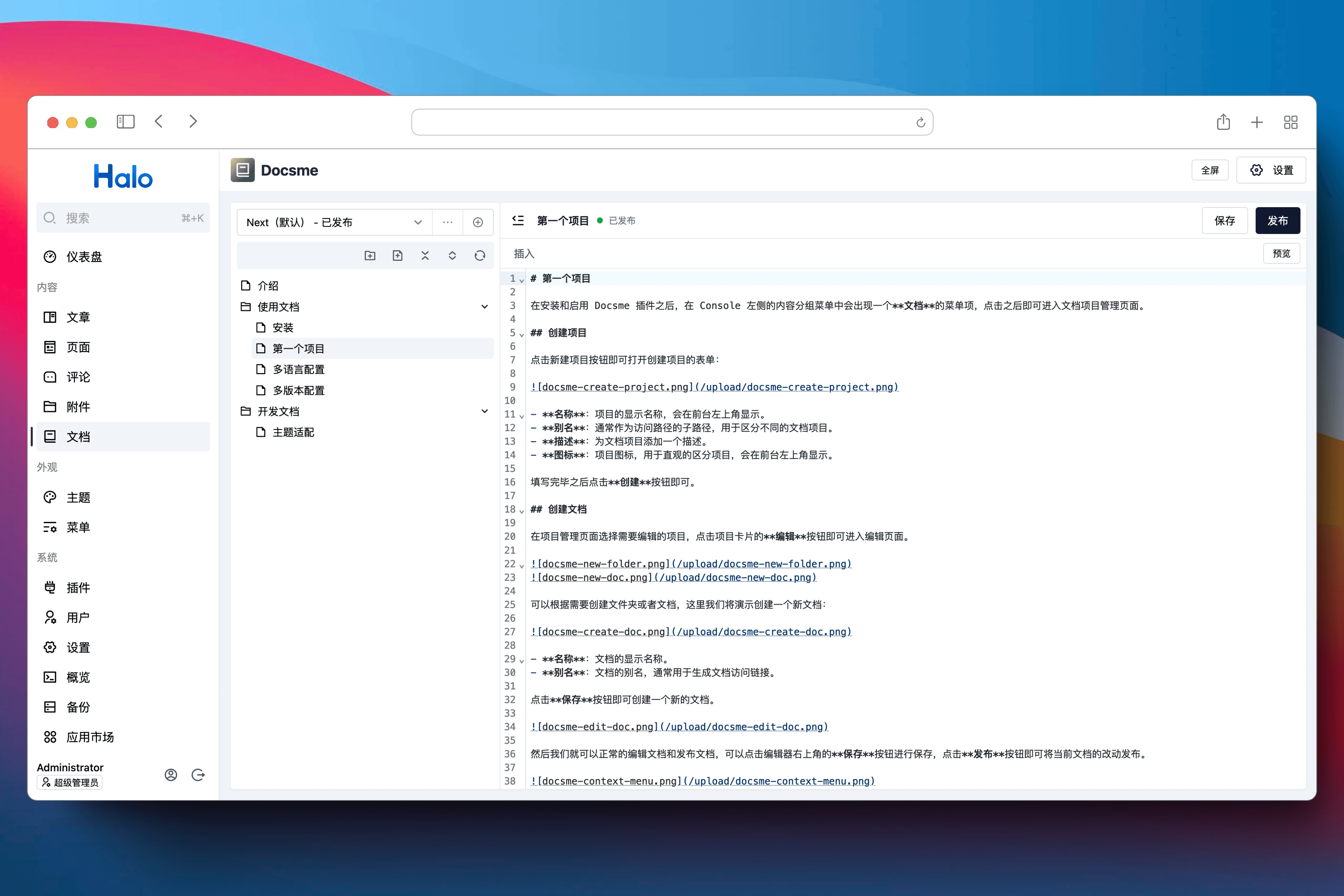Screen dimensions: 1344x896
Task: Click the 插入 insert button
Action: 524,254
